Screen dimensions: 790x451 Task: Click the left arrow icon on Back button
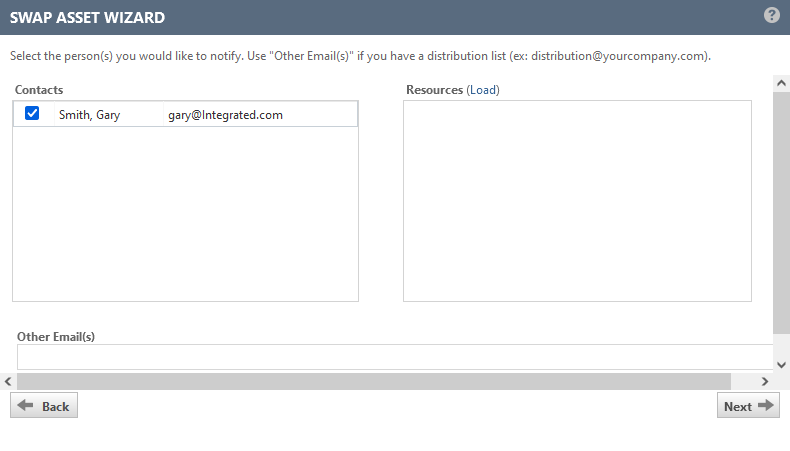(x=27, y=406)
